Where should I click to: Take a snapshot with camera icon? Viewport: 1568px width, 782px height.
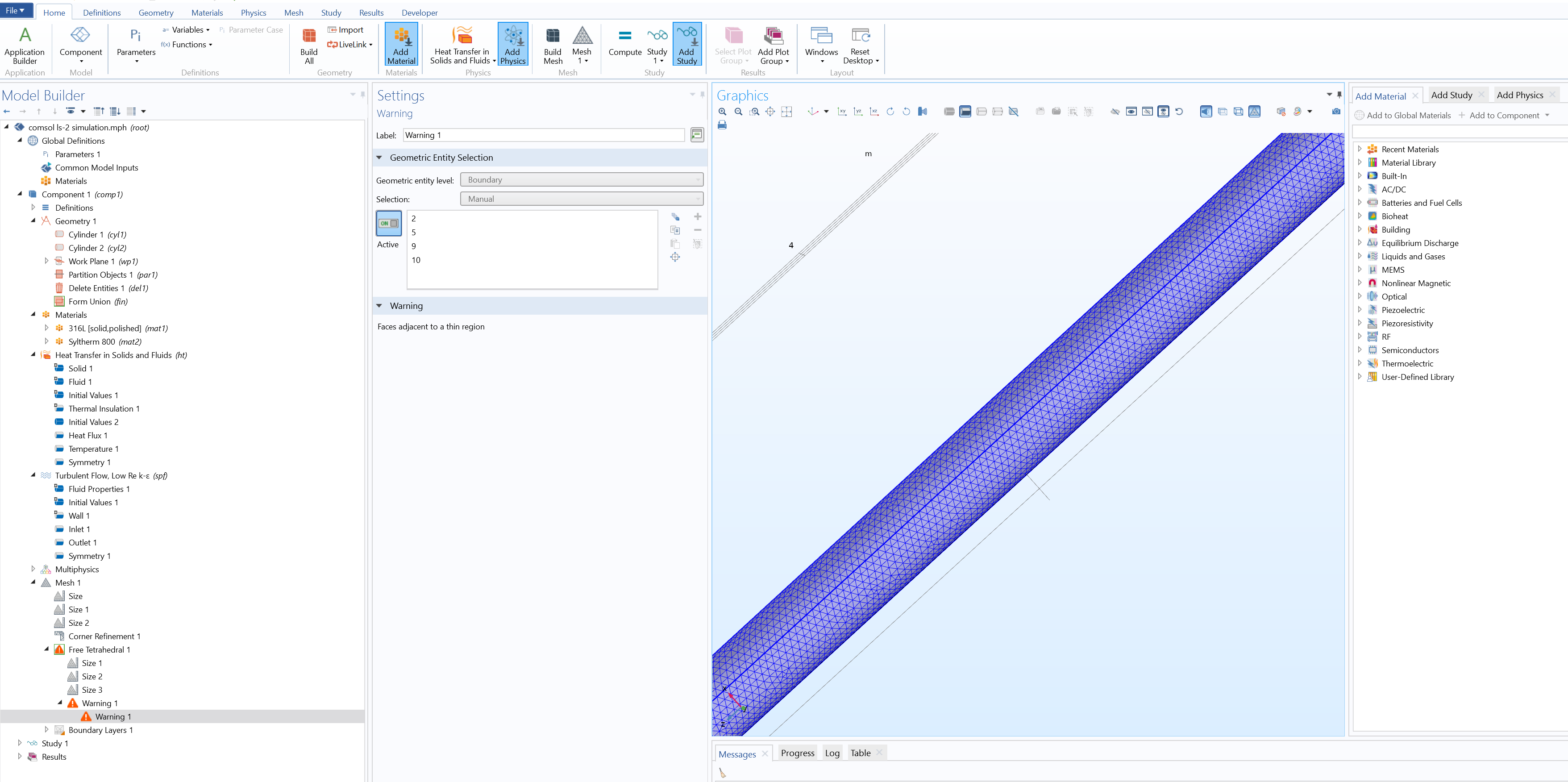1335,112
